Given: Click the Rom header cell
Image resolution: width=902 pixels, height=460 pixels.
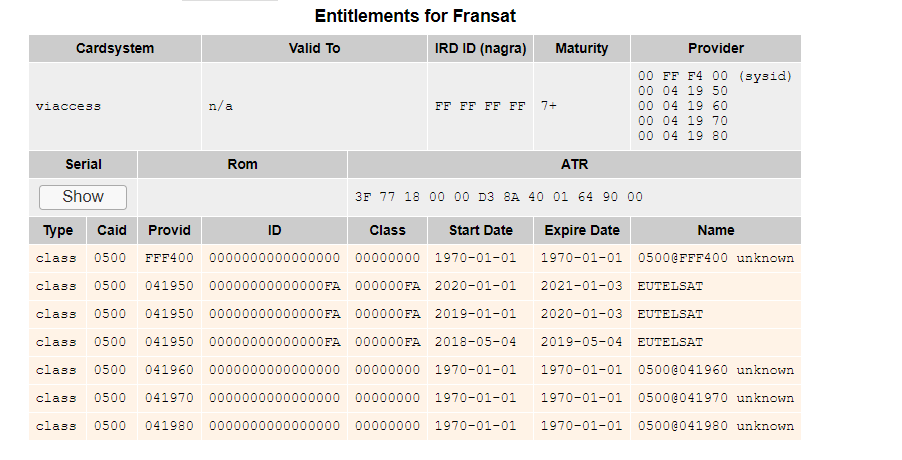Looking at the screenshot, I should pos(242,164).
